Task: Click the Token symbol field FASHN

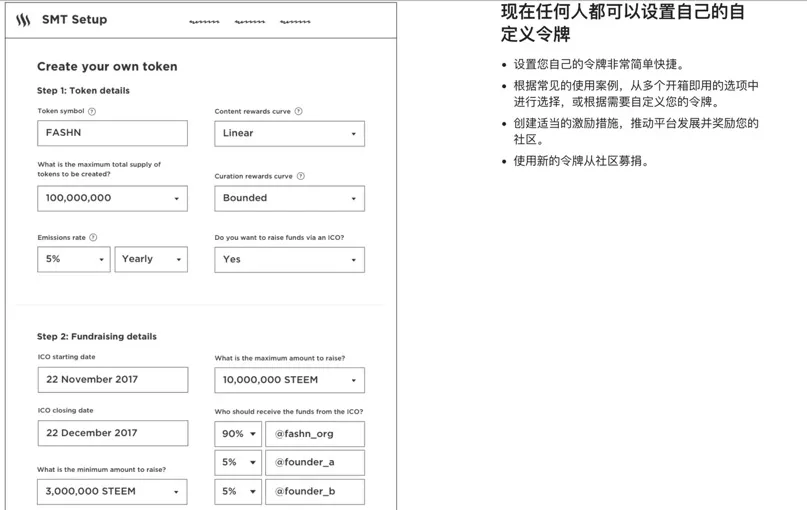Action: click(112, 133)
